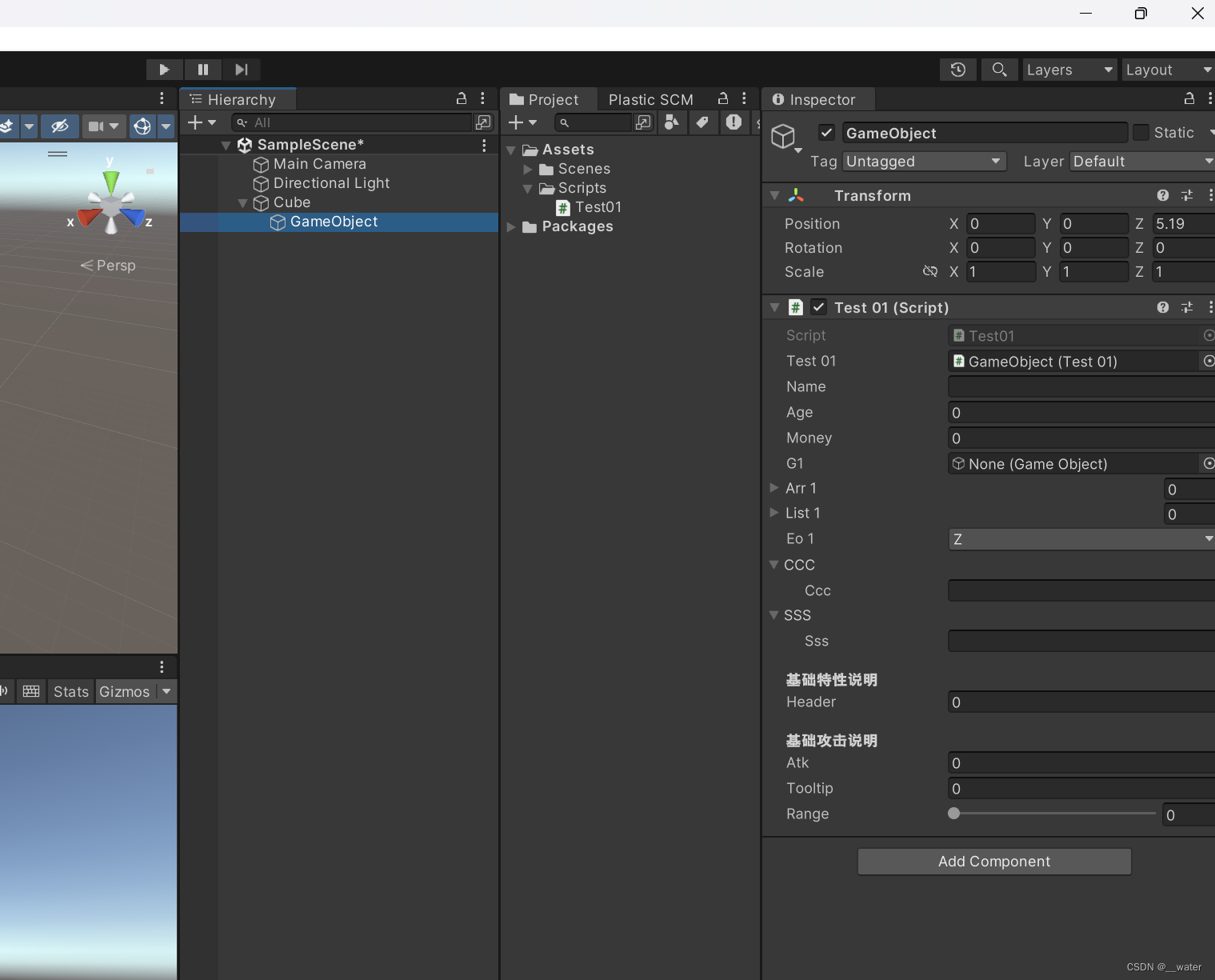
Task: Open the undo history icon in the toolbar
Action: [x=957, y=70]
